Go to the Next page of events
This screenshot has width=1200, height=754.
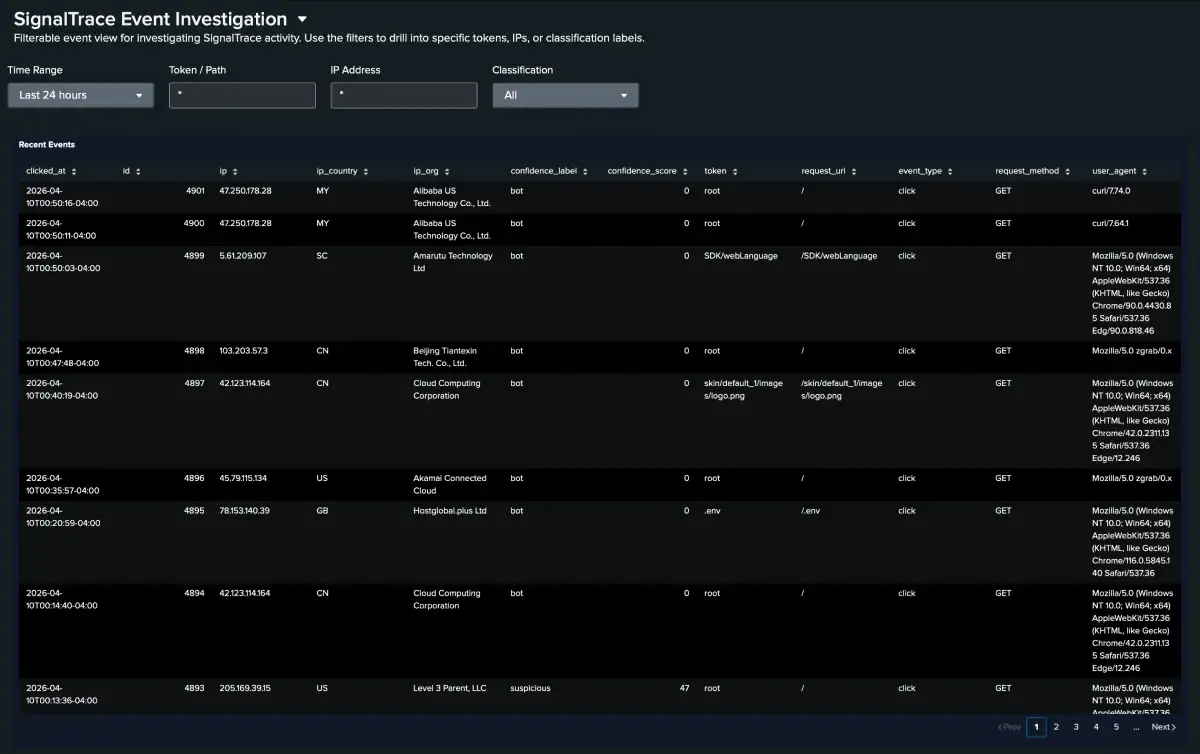point(1162,727)
